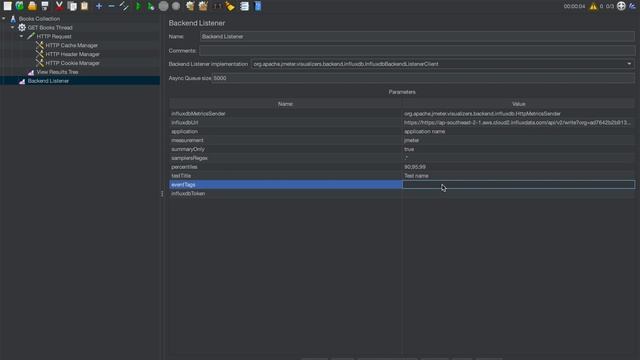Click the Save test plan icon
This screenshot has height=360, width=640.
tap(45, 6)
